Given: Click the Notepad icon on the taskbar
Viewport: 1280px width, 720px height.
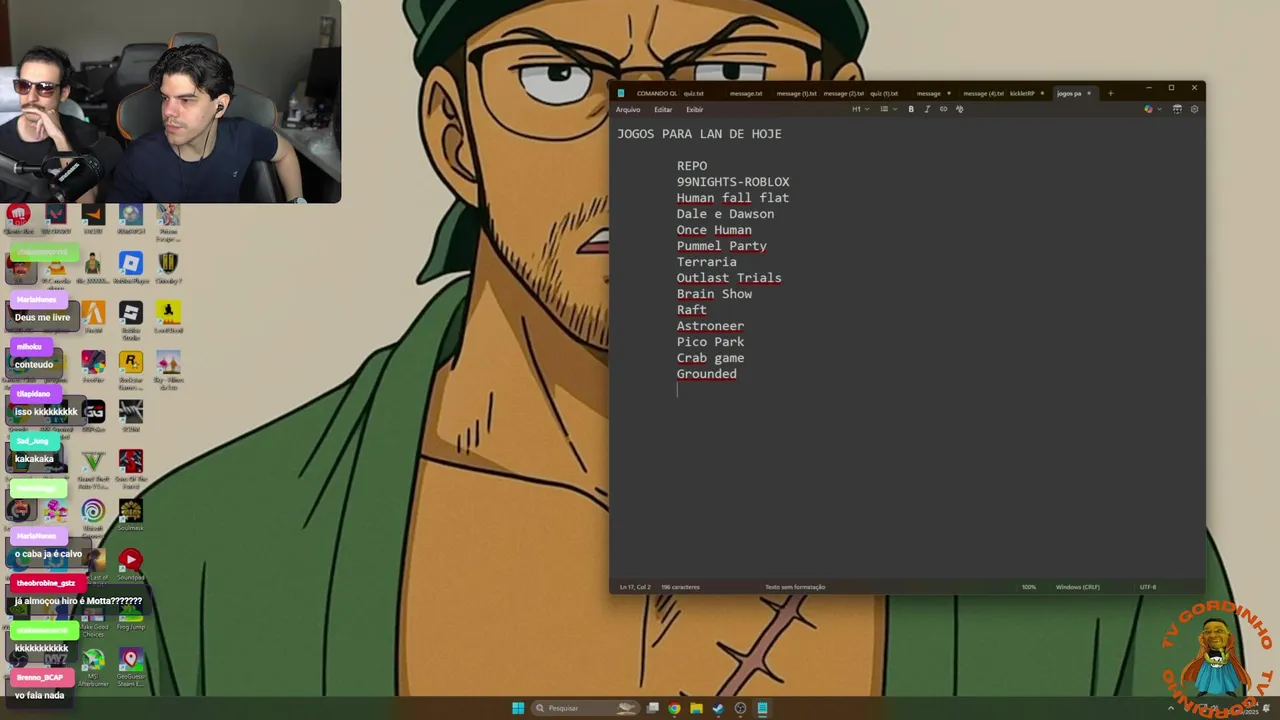Looking at the screenshot, I should (x=762, y=708).
